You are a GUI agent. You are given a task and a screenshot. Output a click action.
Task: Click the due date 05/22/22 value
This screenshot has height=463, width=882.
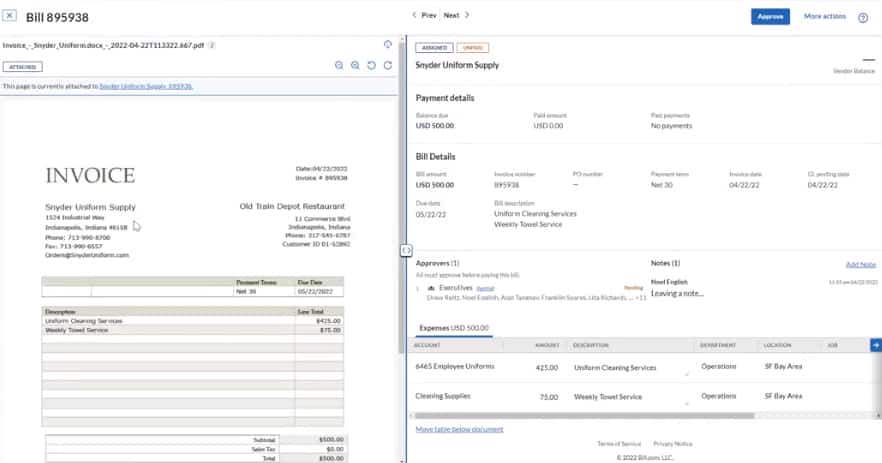tap(431, 214)
